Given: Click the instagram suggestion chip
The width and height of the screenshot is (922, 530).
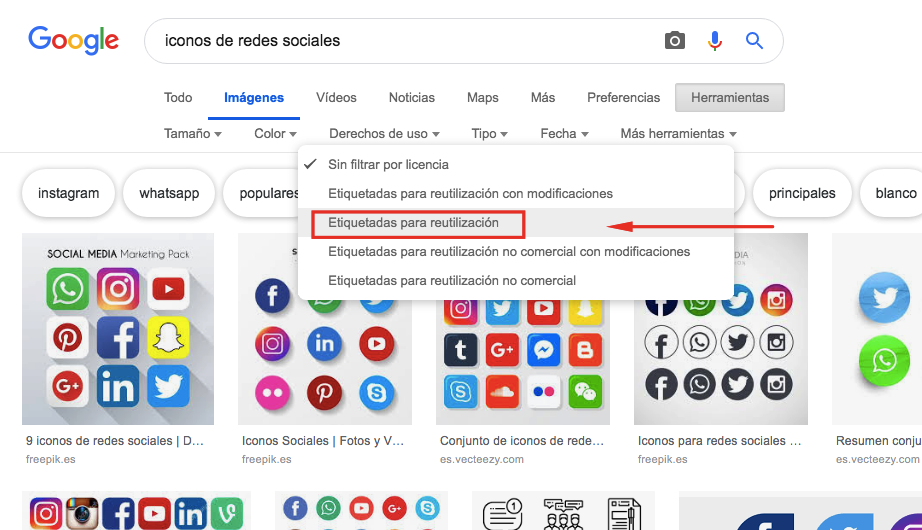Looking at the screenshot, I should (x=68, y=193).
